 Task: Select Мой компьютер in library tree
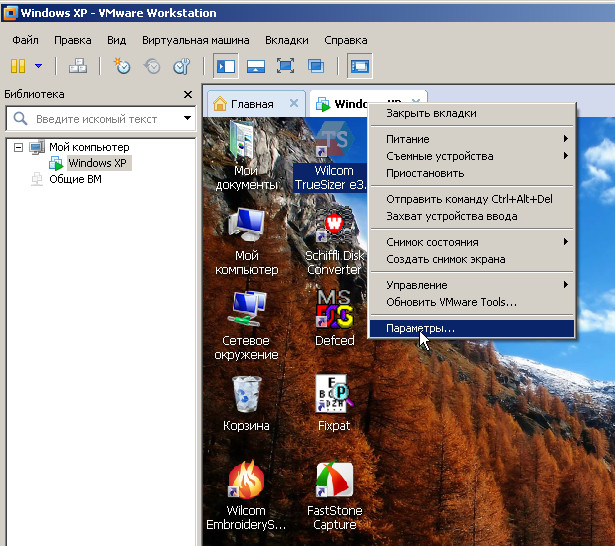pyautogui.click(x=89, y=147)
